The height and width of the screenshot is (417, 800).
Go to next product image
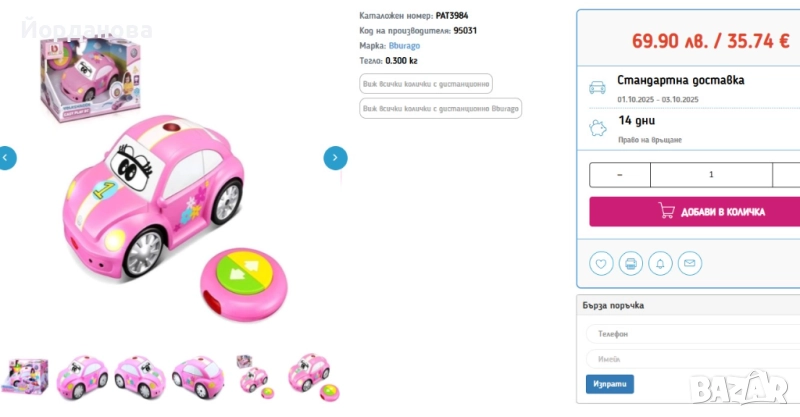point(335,157)
